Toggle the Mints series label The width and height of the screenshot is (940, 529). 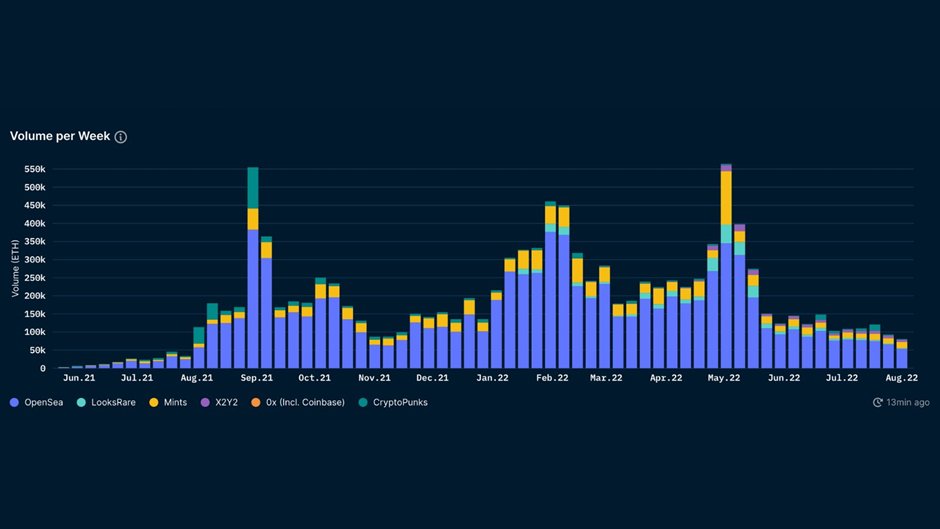175,402
